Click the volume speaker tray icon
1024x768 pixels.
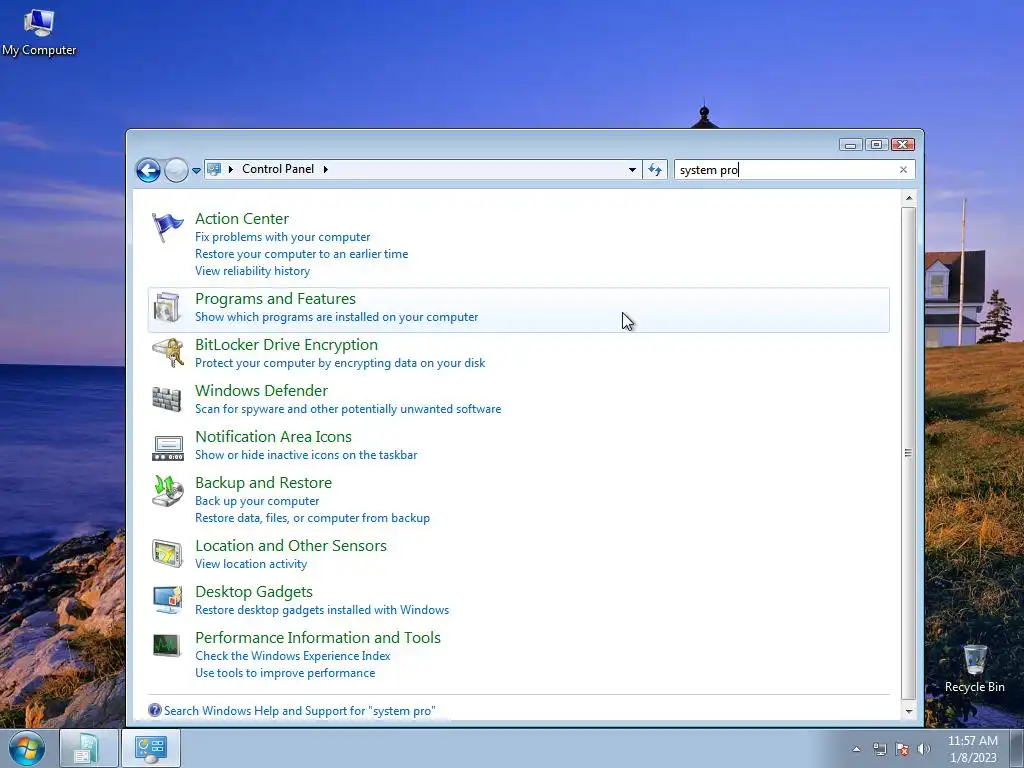click(923, 749)
